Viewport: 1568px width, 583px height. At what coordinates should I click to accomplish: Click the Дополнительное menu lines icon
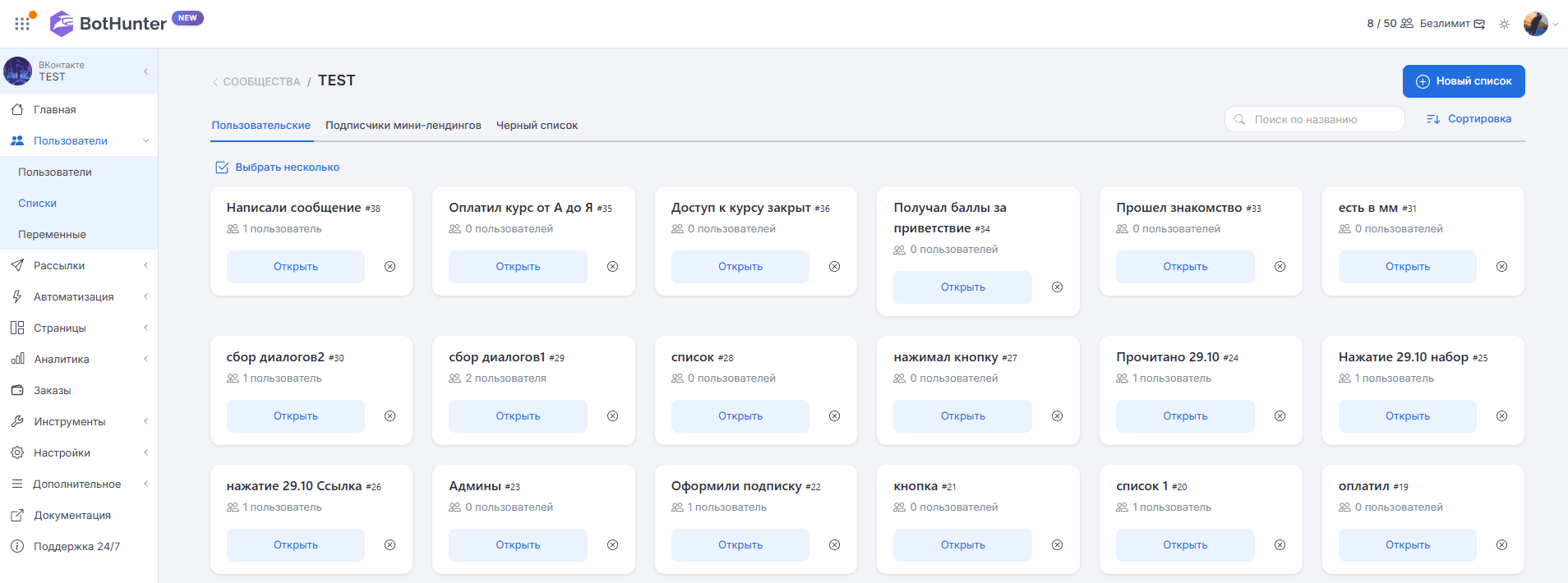pyautogui.click(x=17, y=484)
